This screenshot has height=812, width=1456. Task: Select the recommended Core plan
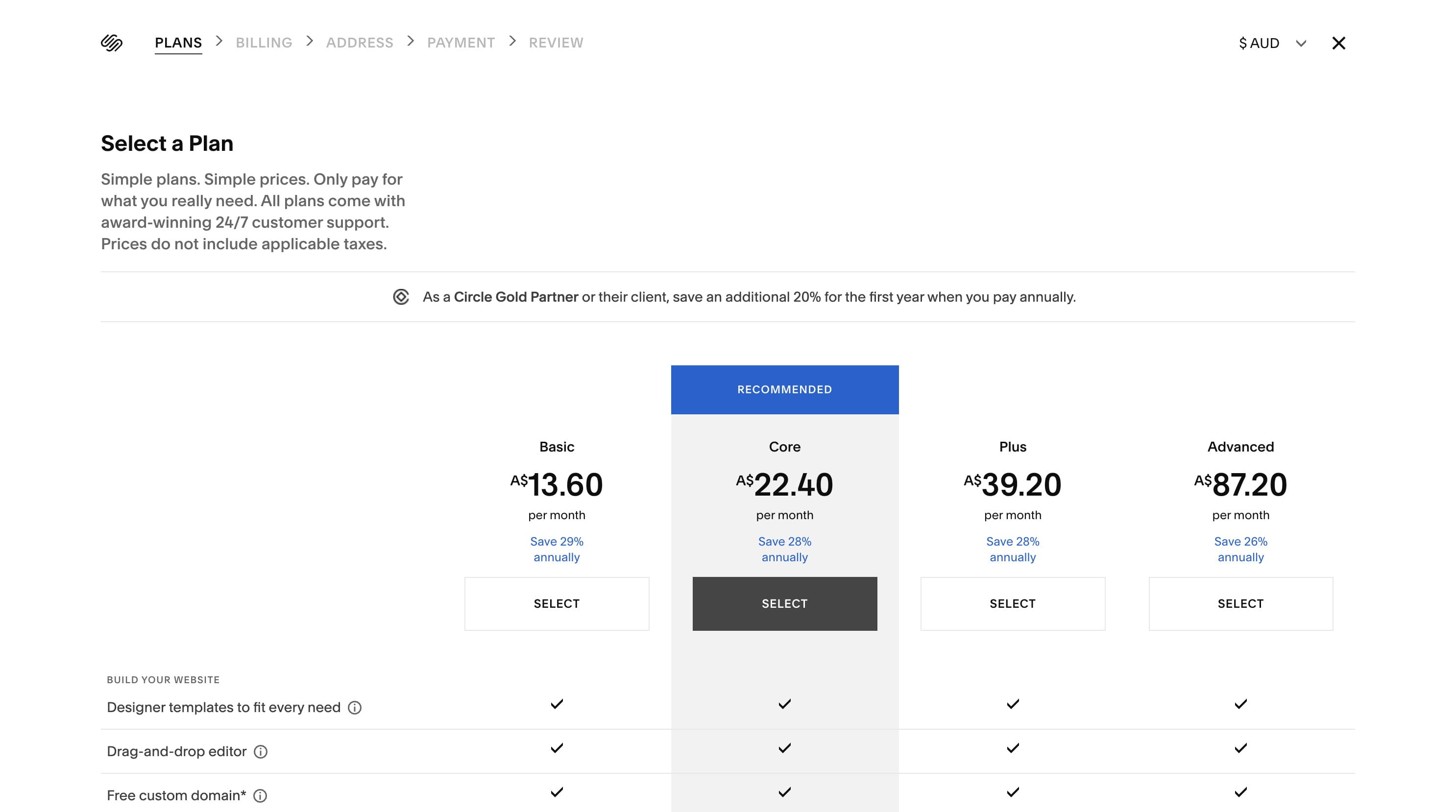coord(784,603)
